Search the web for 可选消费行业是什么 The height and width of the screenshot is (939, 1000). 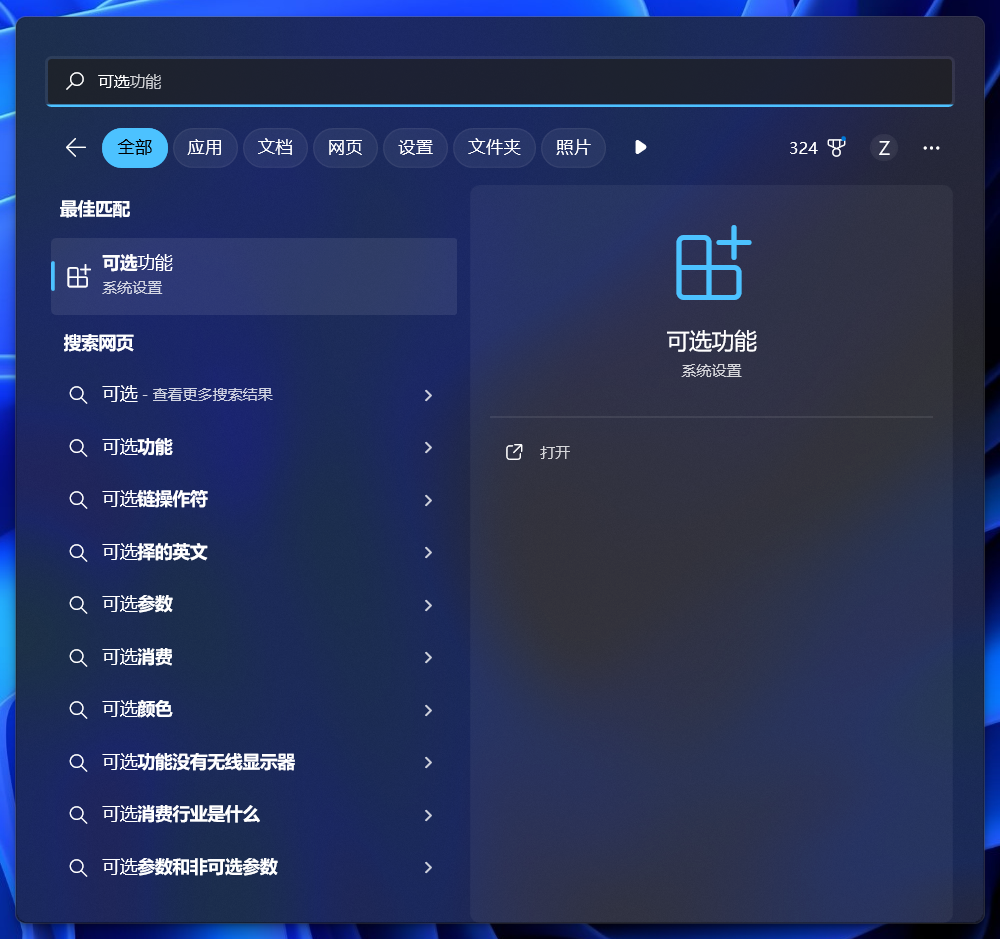pos(181,815)
